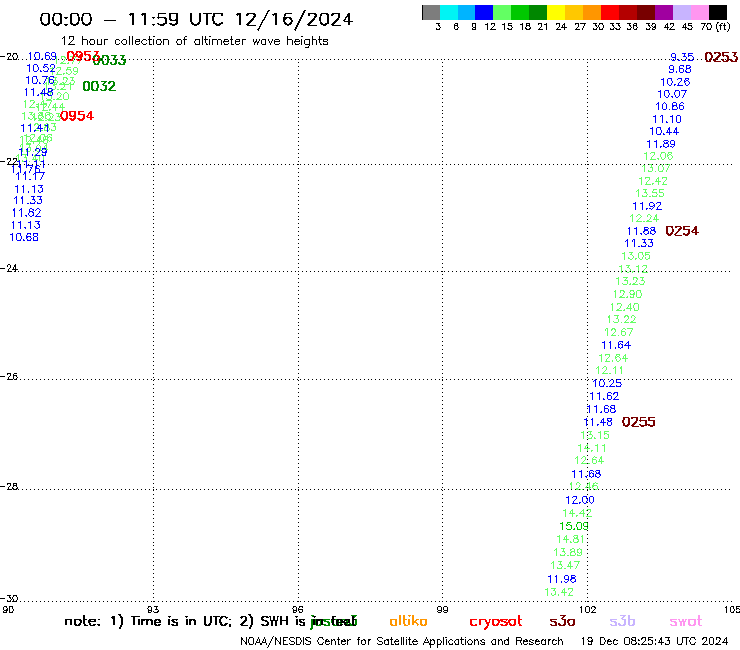This screenshot has width=740, height=650.
Task: Click the wave height value 13.42
Action: pyautogui.click(x=559, y=592)
